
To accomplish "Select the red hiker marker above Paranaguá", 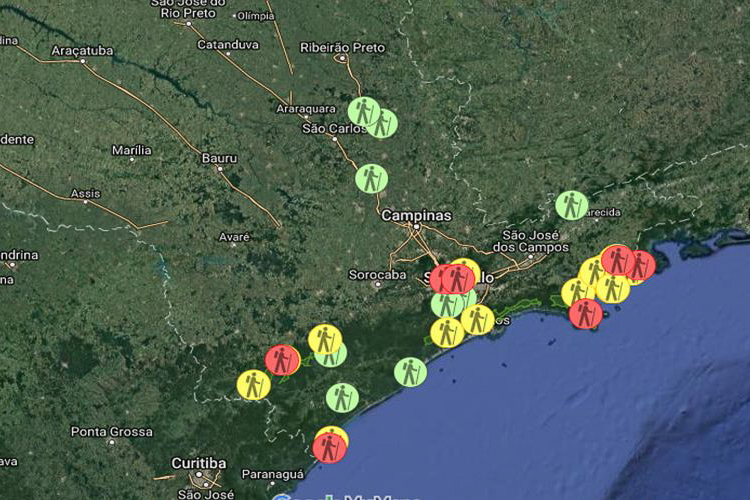I will click(x=329, y=447).
